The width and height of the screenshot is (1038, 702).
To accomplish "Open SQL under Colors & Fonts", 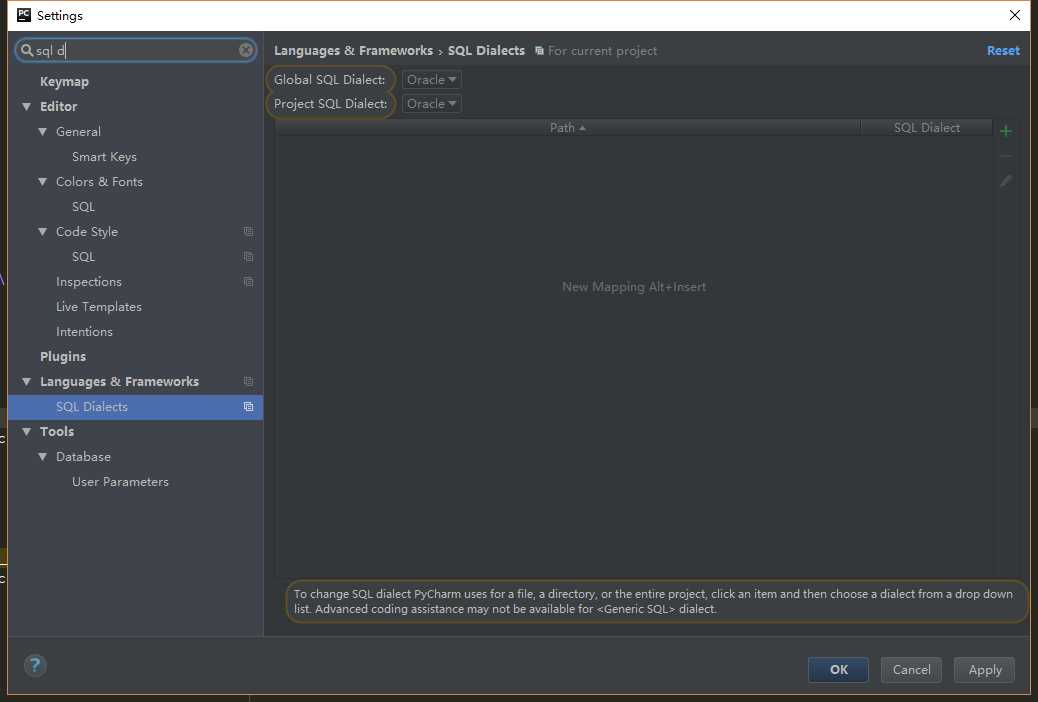I will 83,207.
